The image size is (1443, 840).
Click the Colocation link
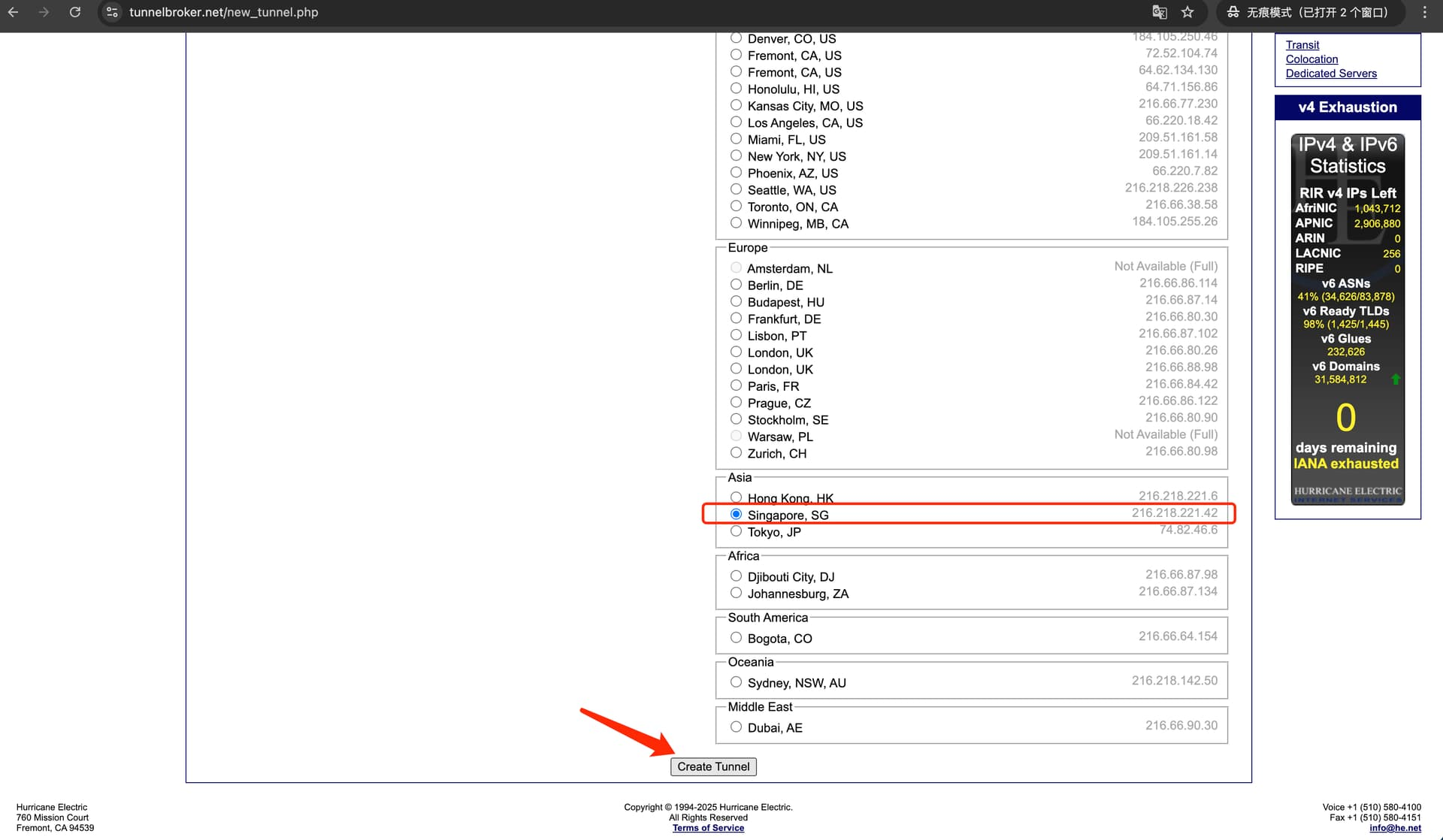[1311, 59]
